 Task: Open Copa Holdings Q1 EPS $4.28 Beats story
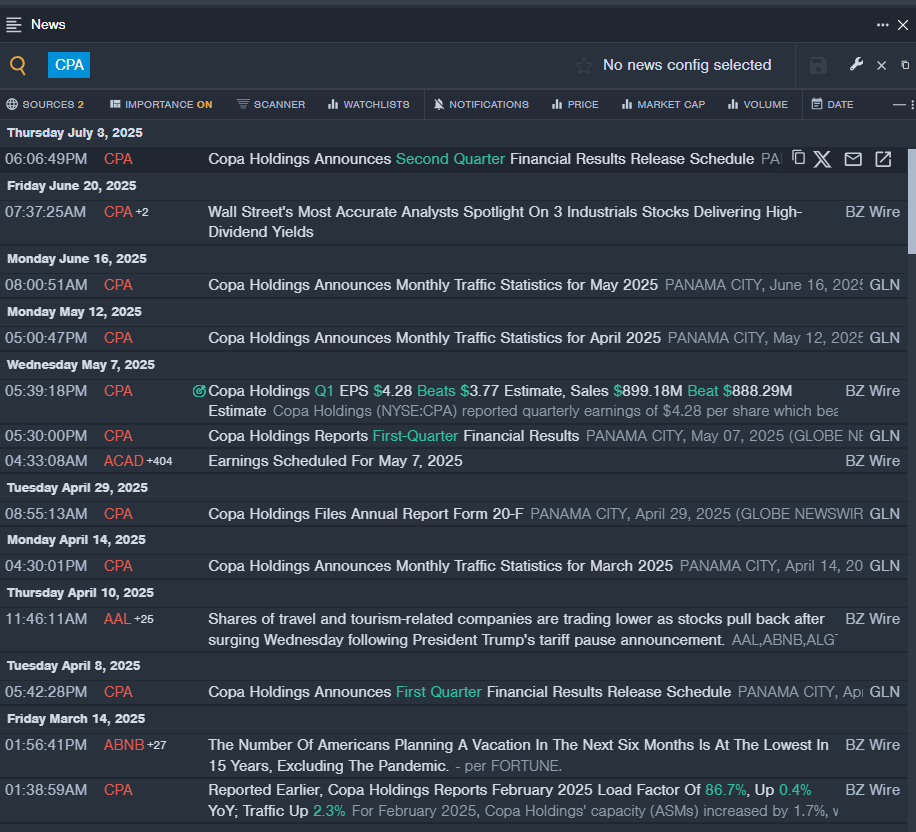pyautogui.click(x=500, y=401)
